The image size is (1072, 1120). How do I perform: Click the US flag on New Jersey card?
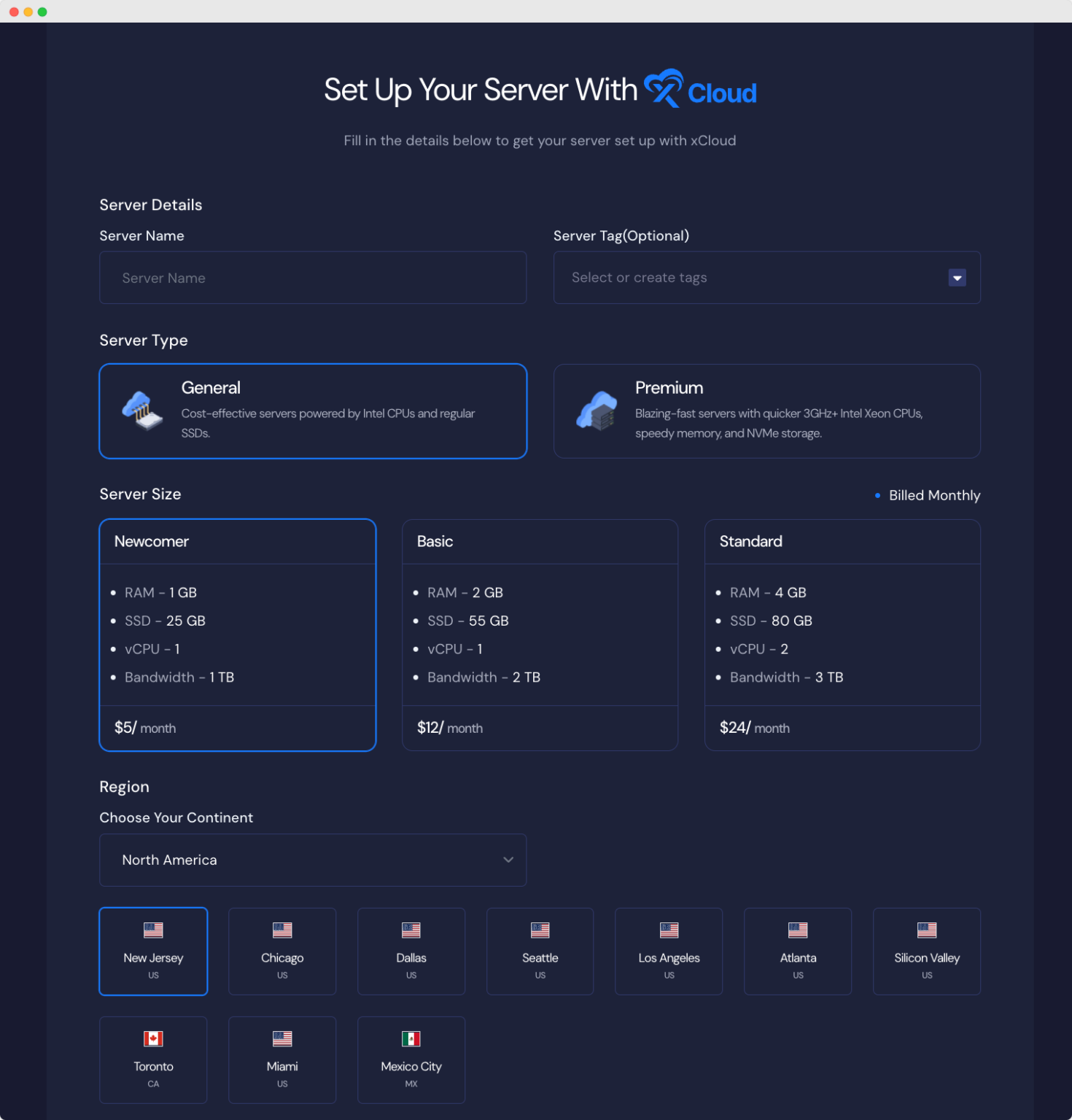(x=153, y=930)
